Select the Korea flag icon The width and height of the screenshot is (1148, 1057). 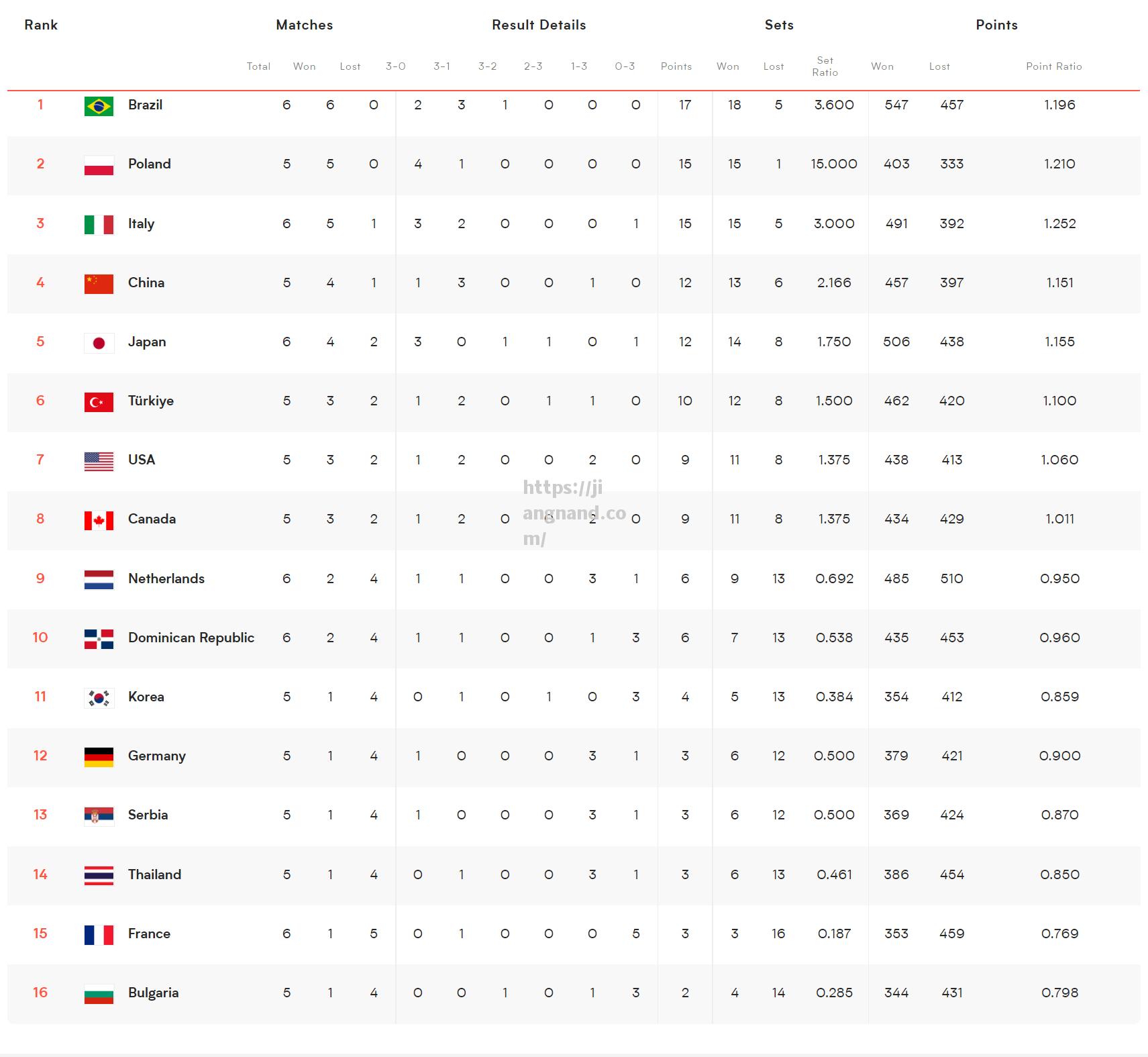pos(99,698)
